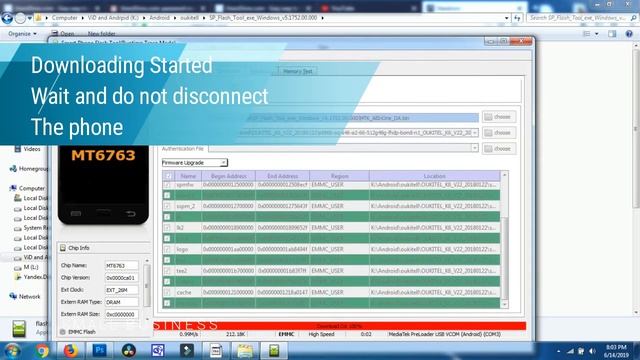Viewport: 640px width, 360px height.
Task: Click the Explorer search magnifier icon
Action: point(633,18)
